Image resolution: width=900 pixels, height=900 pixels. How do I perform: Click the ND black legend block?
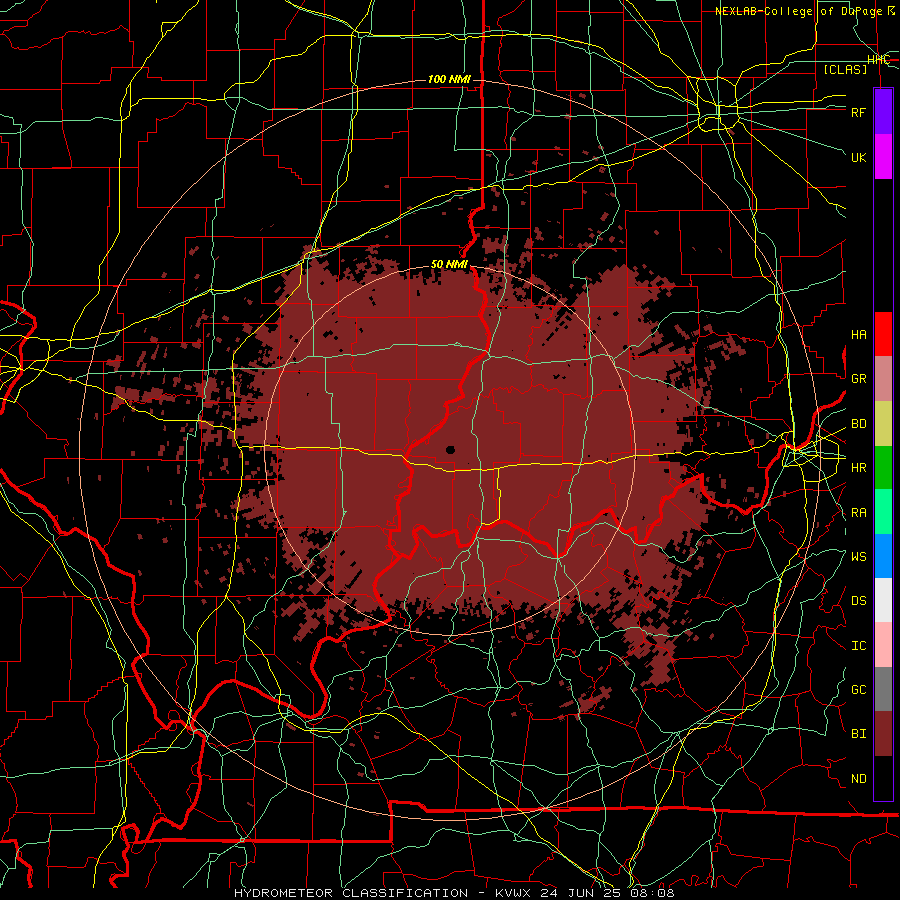883,778
